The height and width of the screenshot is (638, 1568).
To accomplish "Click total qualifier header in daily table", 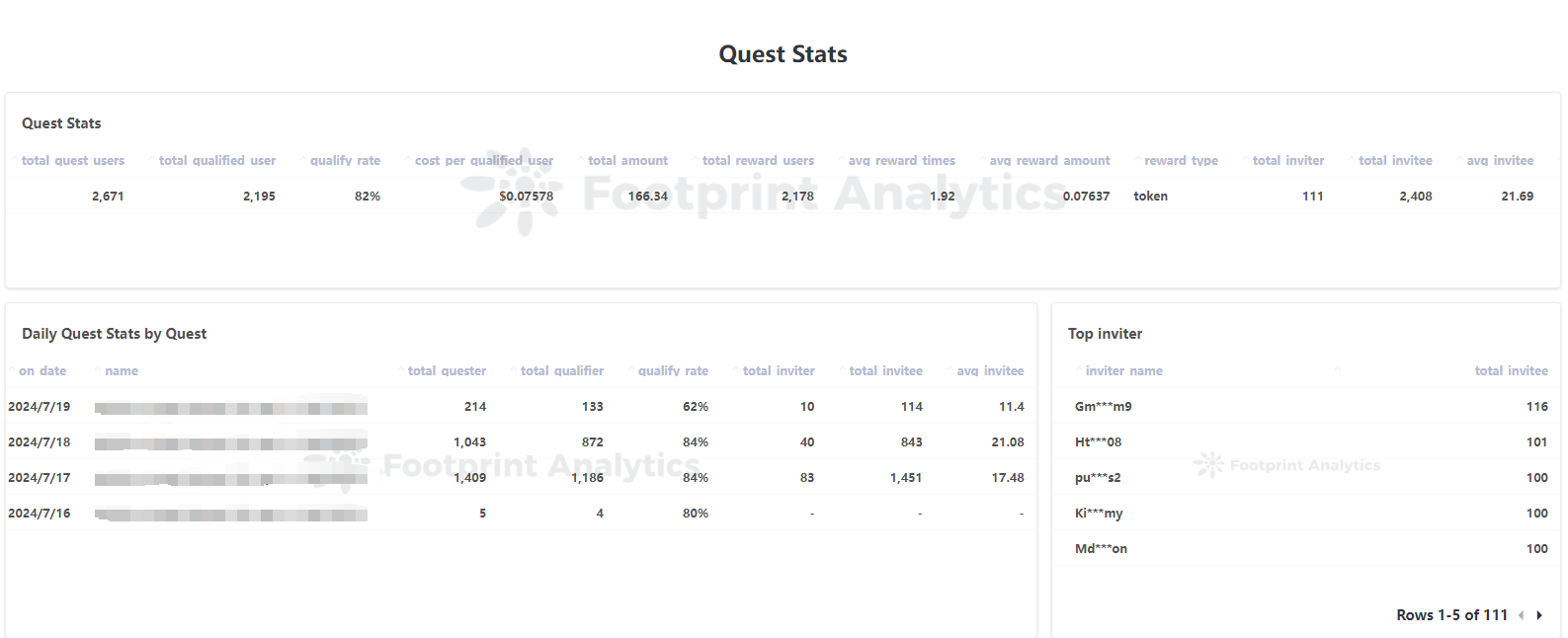I will pos(561,370).
